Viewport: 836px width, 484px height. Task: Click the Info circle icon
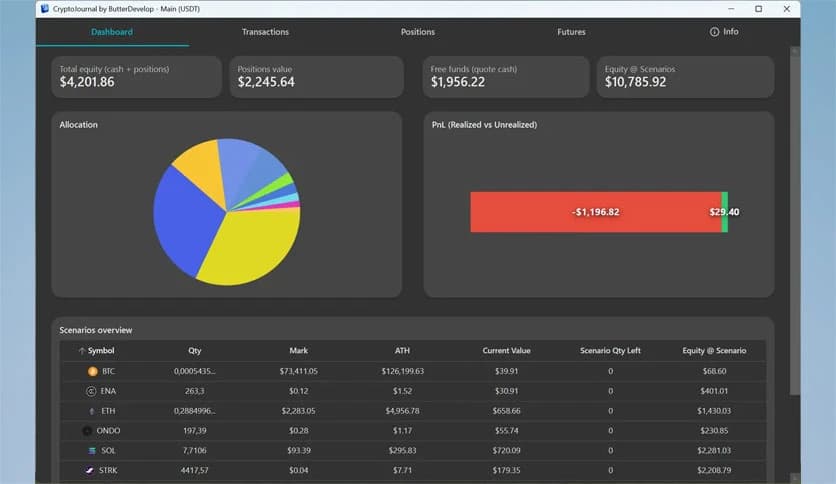(x=714, y=32)
